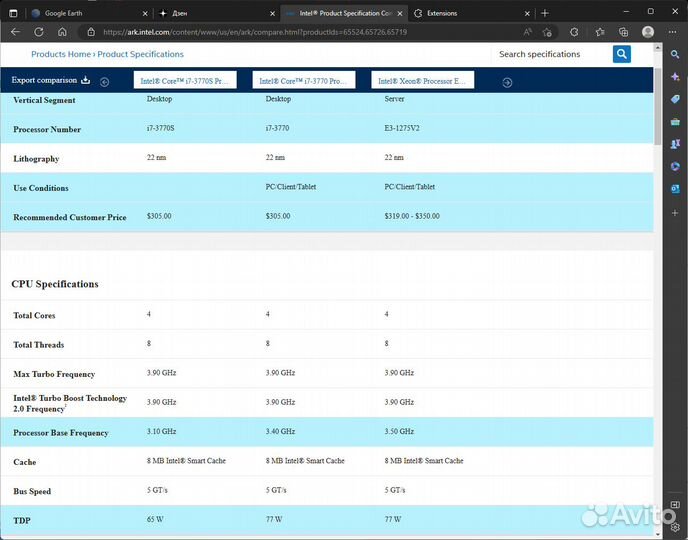Image resolution: width=688 pixels, height=540 pixels.
Task: Click the blue search magnifier button
Action: [x=622, y=54]
